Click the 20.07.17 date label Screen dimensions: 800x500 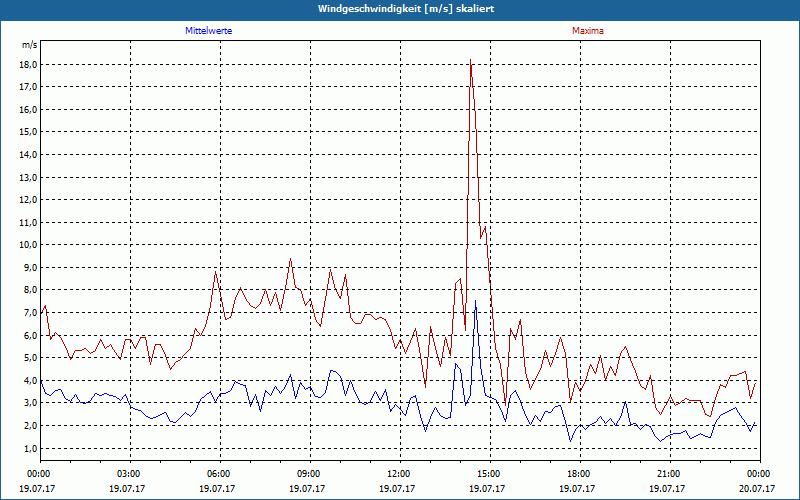(x=757, y=488)
